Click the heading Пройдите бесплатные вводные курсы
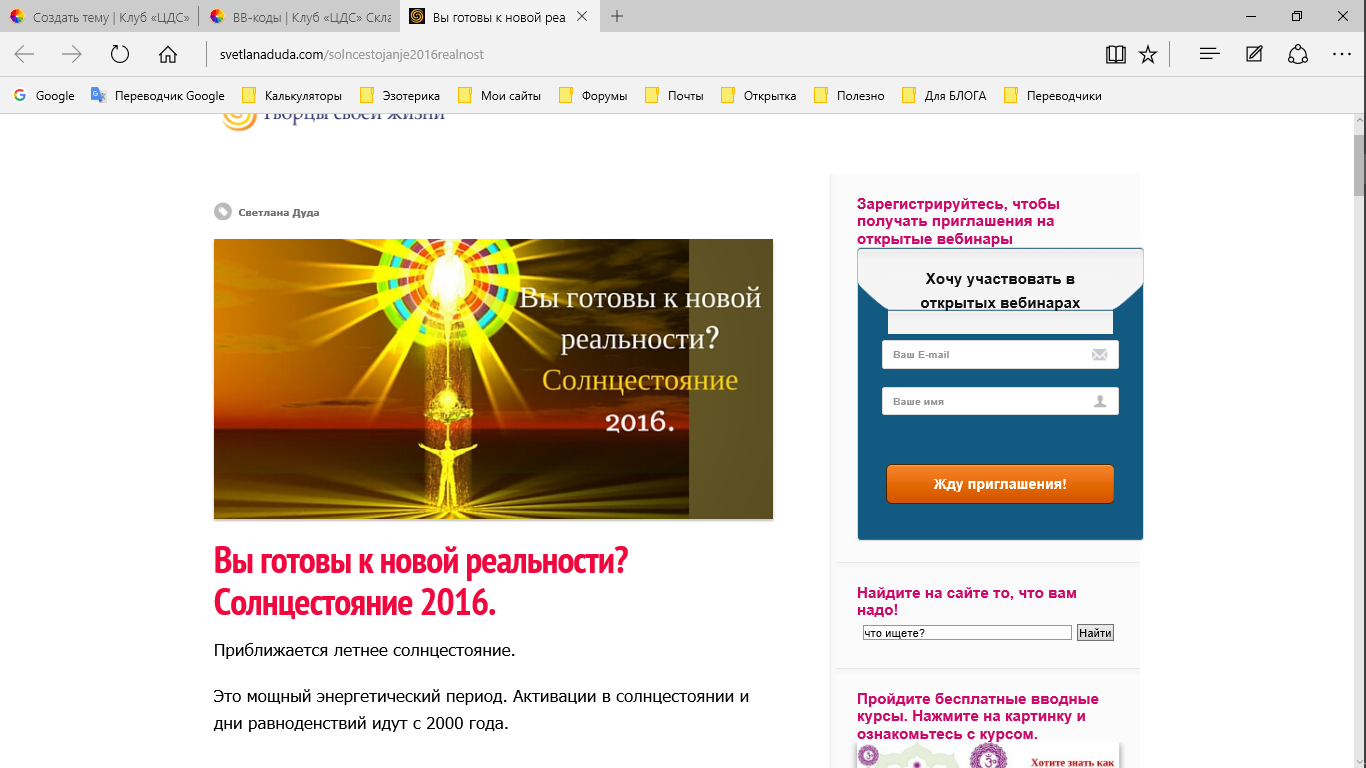1366x768 pixels. pyautogui.click(x=978, y=716)
